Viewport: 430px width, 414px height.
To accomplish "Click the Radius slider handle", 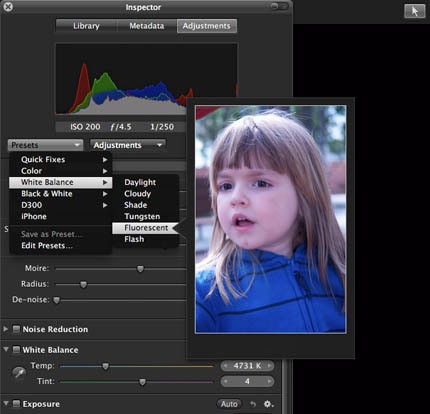I will click(x=83, y=284).
